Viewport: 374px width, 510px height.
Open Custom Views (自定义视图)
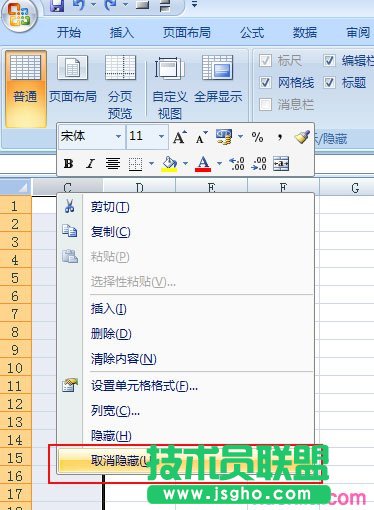[x=170, y=87]
